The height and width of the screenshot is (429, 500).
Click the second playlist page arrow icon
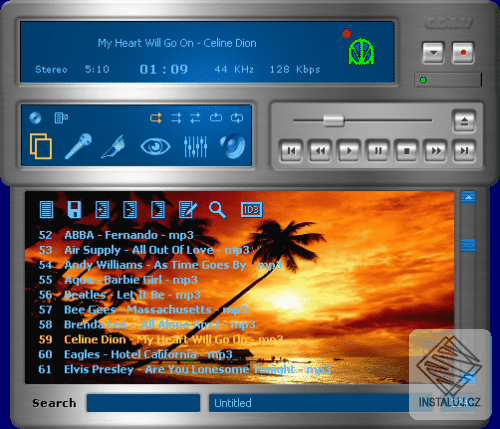[130, 209]
